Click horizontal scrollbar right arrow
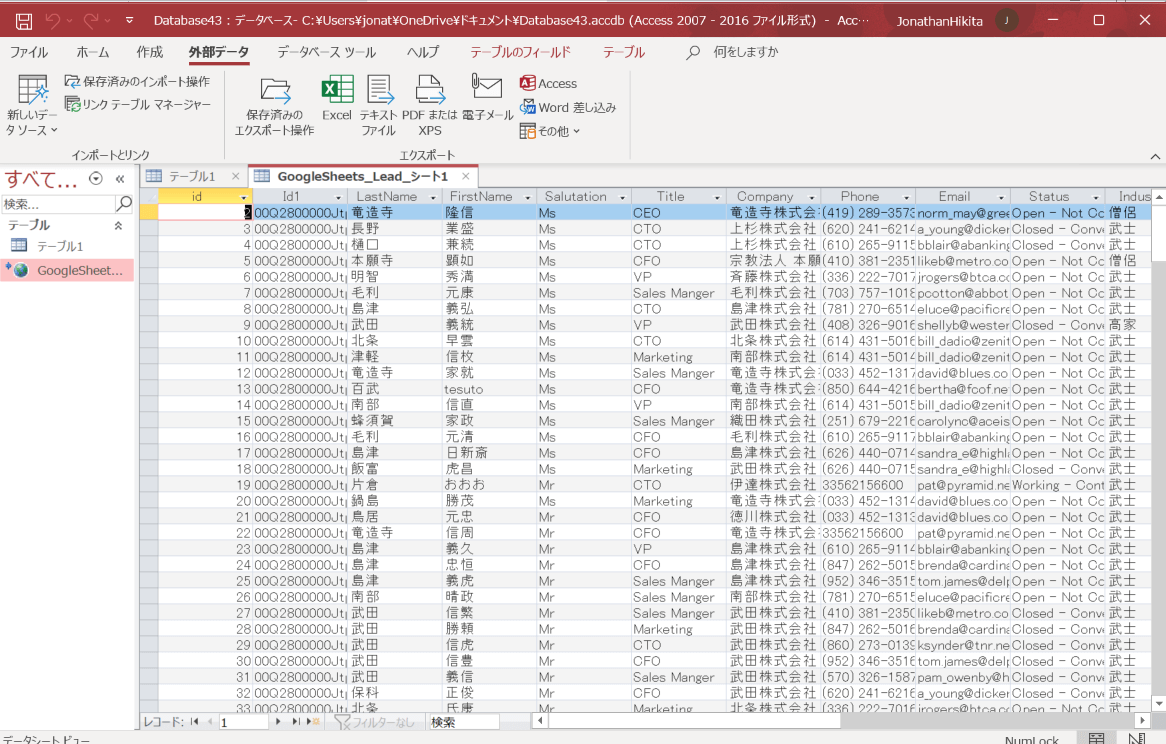 point(1143,720)
